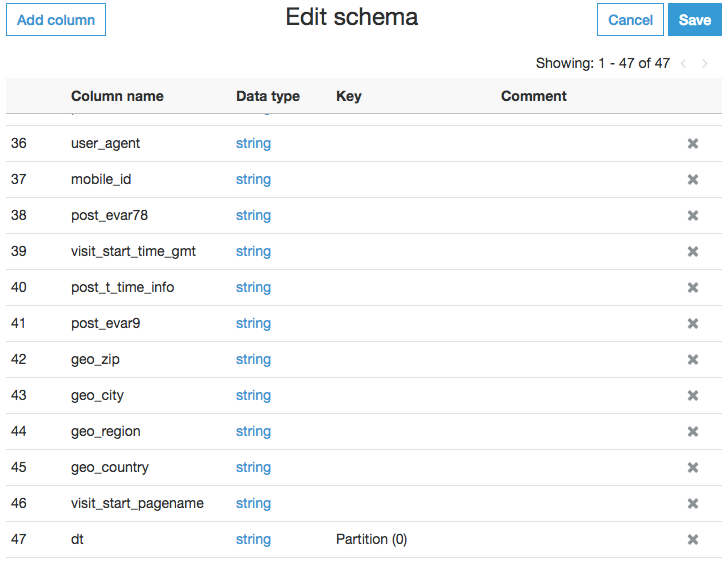Click the Column name header
The width and height of the screenshot is (726, 571).
pyautogui.click(x=117, y=96)
